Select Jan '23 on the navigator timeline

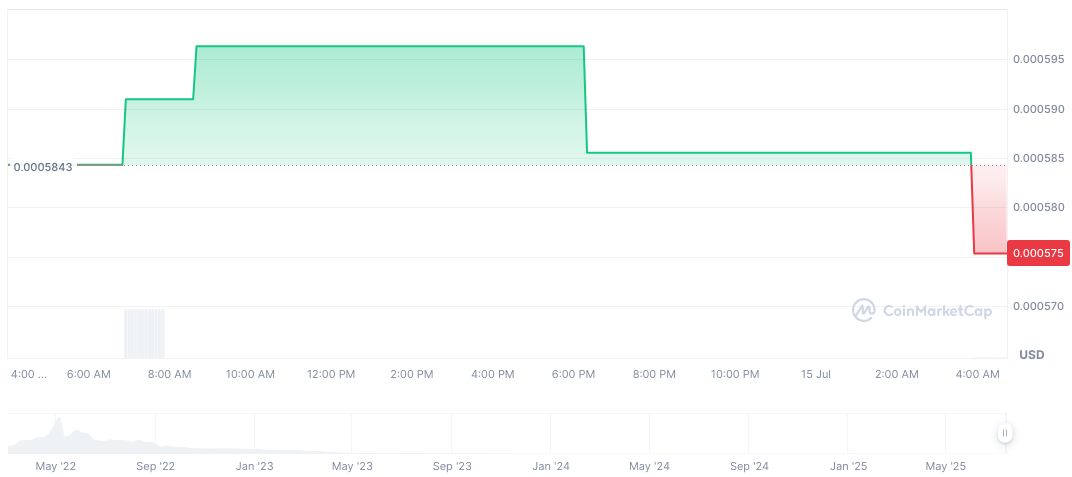(x=254, y=466)
